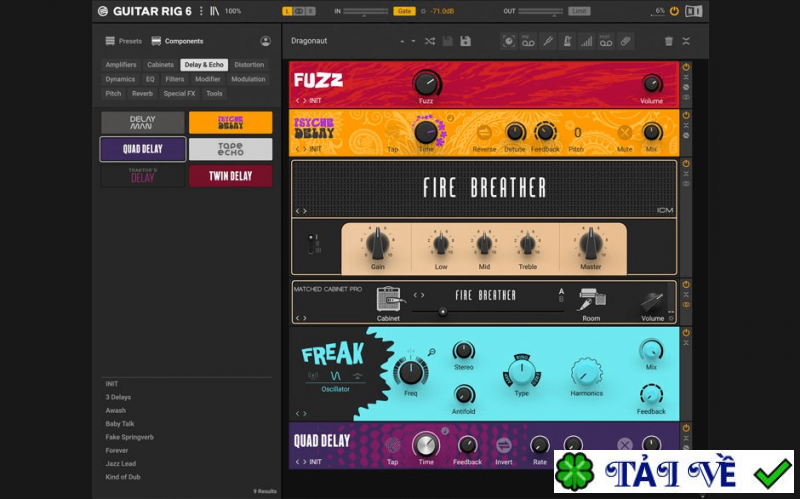The image size is (800, 499).
Task: Select the Oscillator waveform icon in Freak
Action: 335,376
